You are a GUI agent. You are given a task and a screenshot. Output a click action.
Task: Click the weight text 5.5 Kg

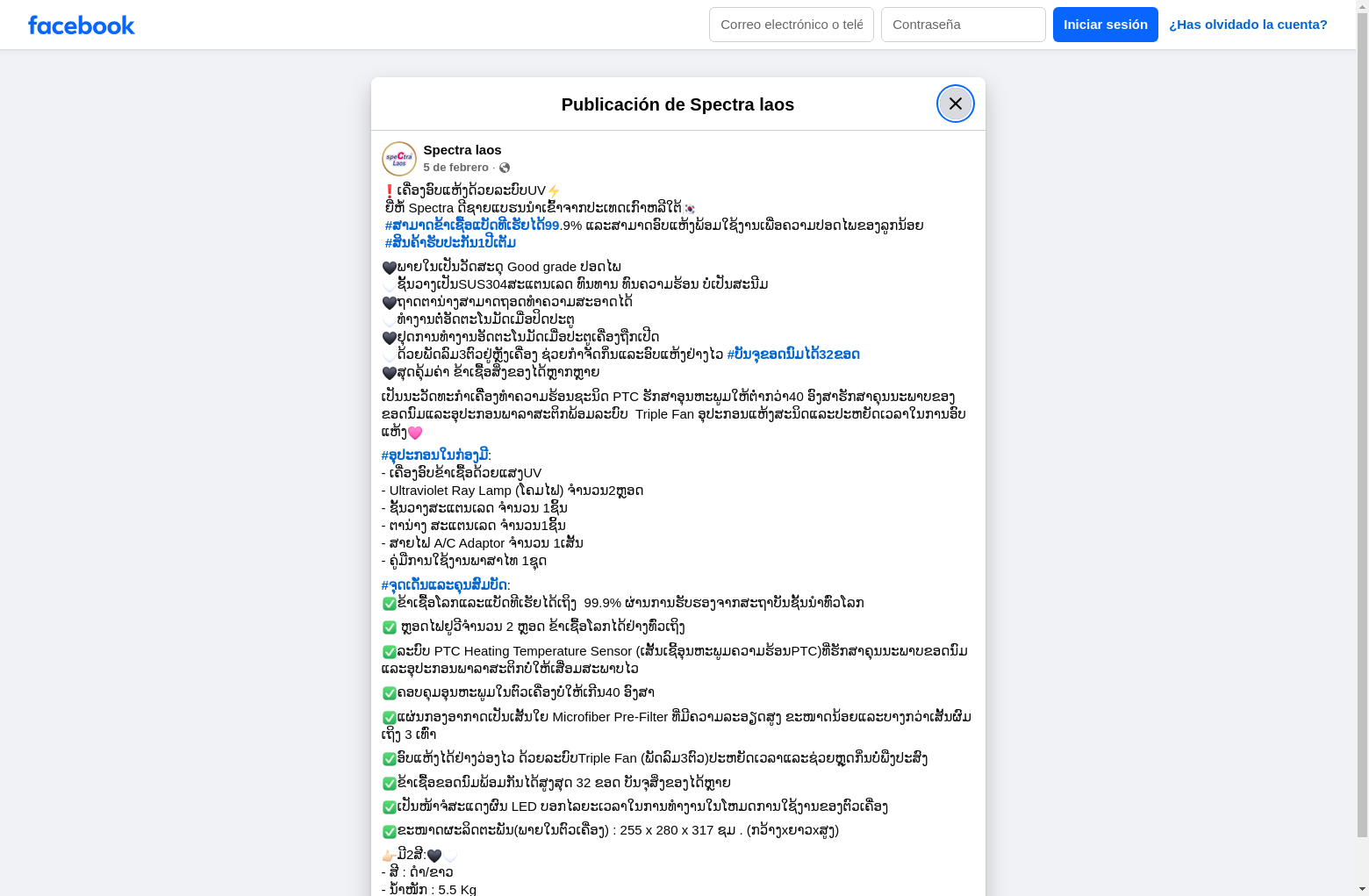[458, 889]
